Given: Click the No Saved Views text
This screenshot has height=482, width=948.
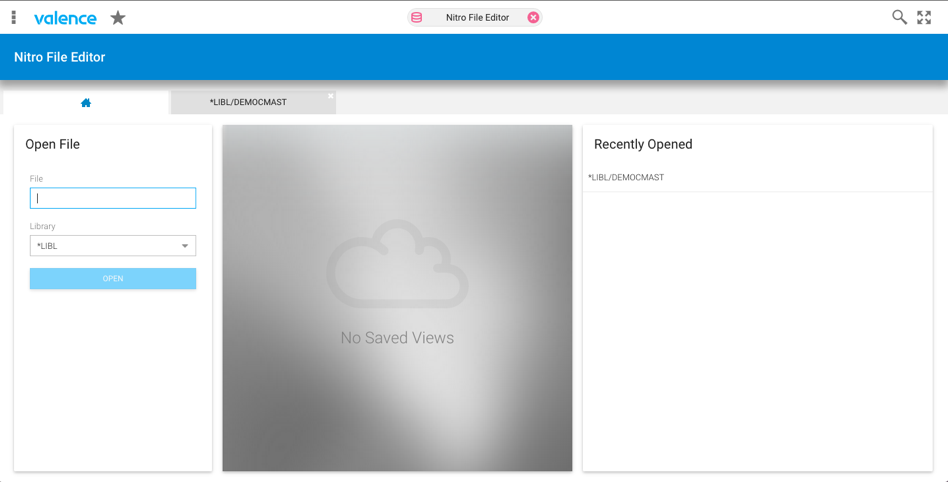Looking at the screenshot, I should coord(397,338).
